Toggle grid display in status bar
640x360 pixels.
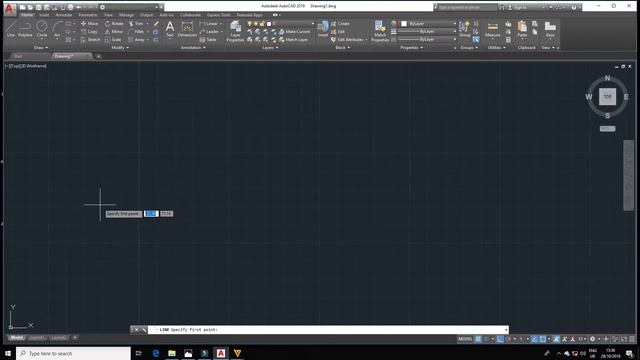[478, 339]
